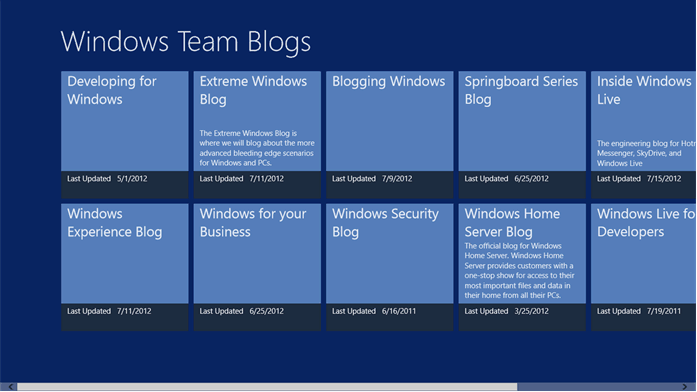Open the Windows Home Server Blog tile
The width and height of the screenshot is (697, 392).
tap(522, 267)
